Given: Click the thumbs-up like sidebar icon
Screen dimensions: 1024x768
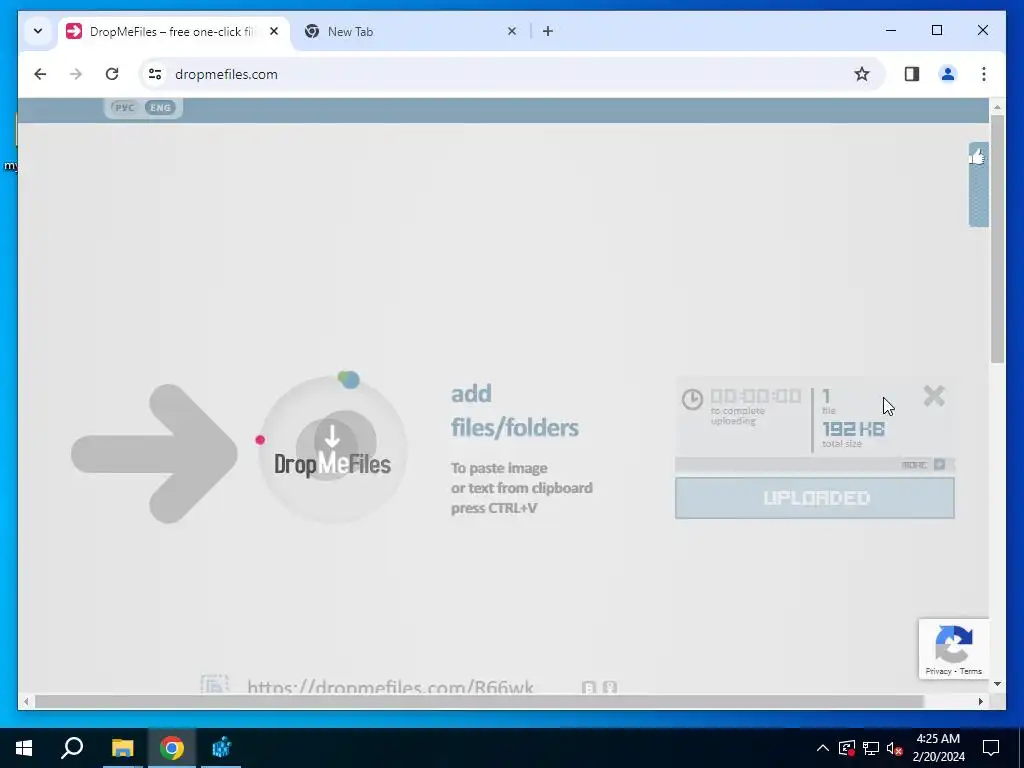Looking at the screenshot, I should pyautogui.click(x=977, y=156).
